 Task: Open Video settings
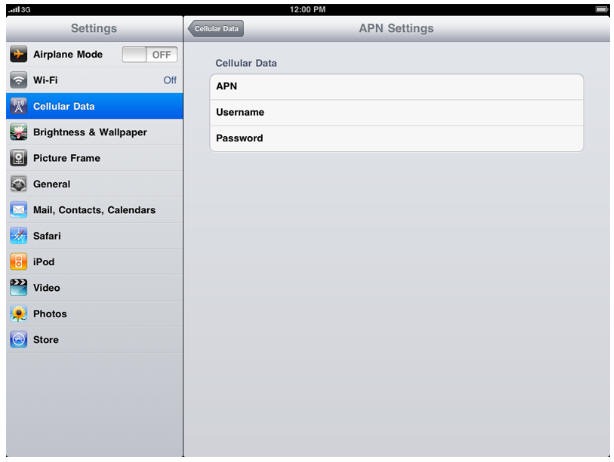(94, 287)
